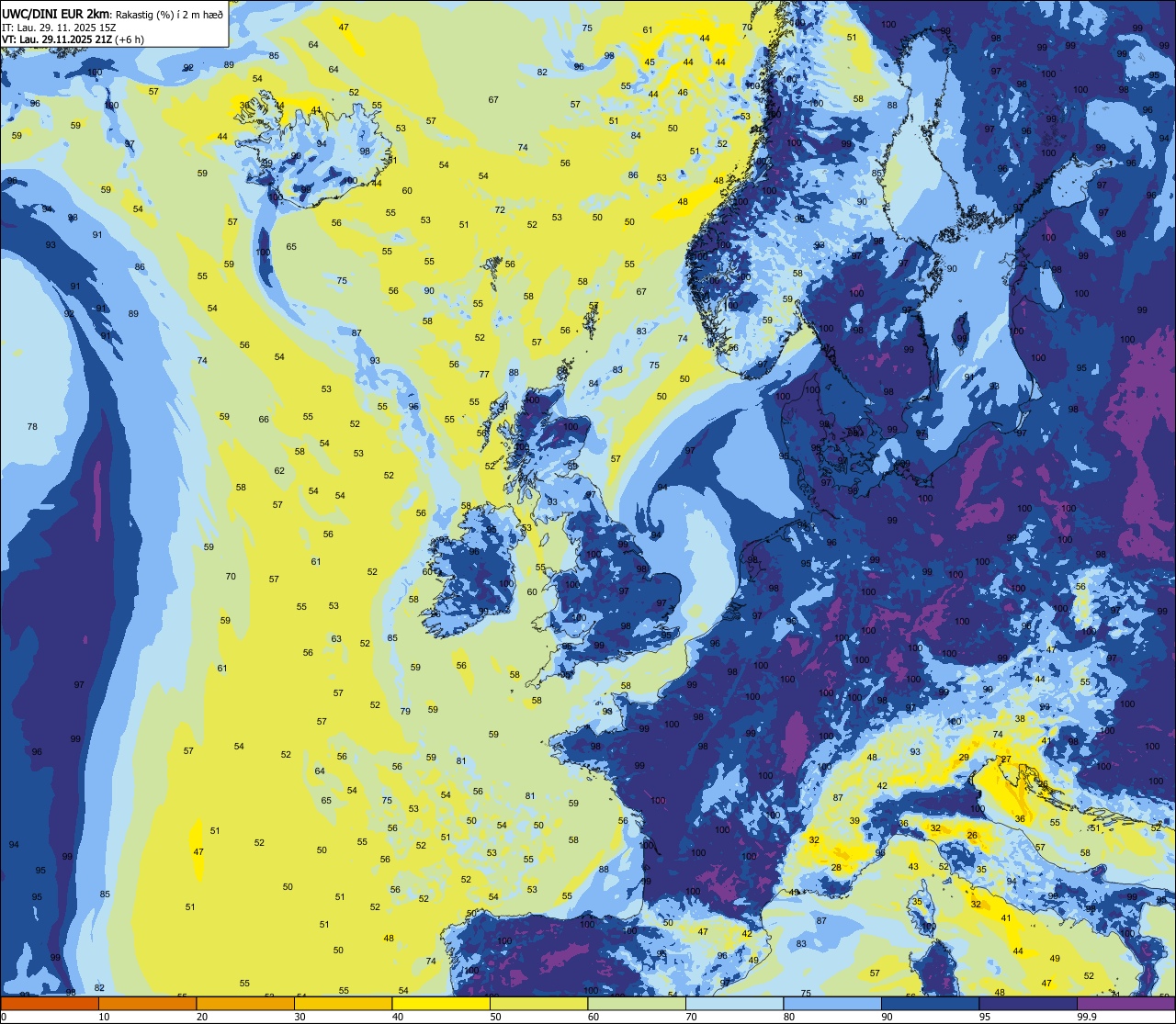Screen dimensions: 1176x1024
Task: Click the 95–99.9 navy legend swatch
Action: click(1028, 1004)
